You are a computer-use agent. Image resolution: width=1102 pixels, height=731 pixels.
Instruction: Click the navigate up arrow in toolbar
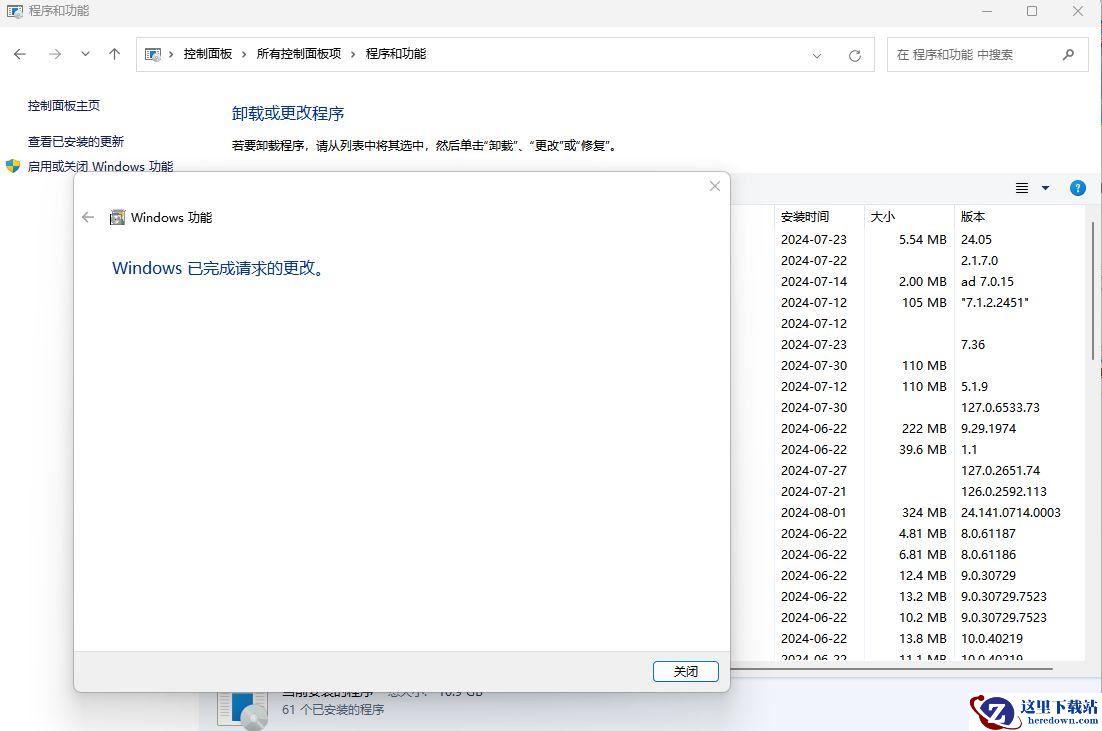pyautogui.click(x=114, y=54)
